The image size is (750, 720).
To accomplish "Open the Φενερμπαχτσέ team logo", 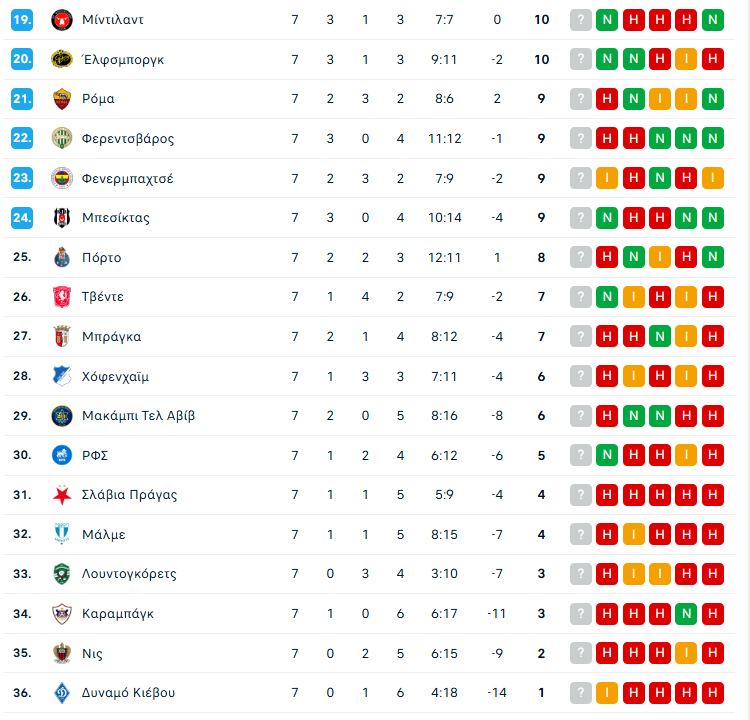I will 62,178.
